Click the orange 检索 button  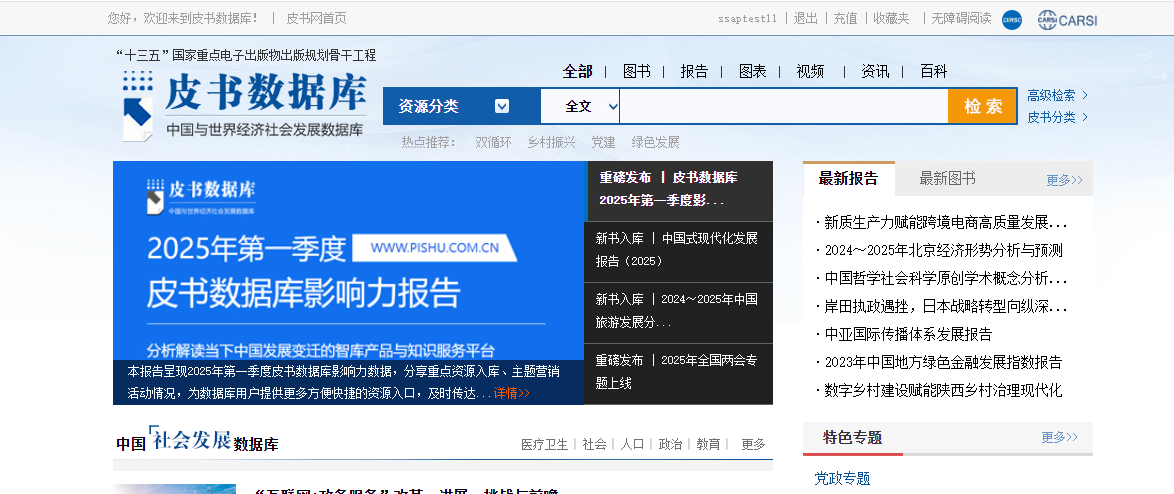point(982,106)
